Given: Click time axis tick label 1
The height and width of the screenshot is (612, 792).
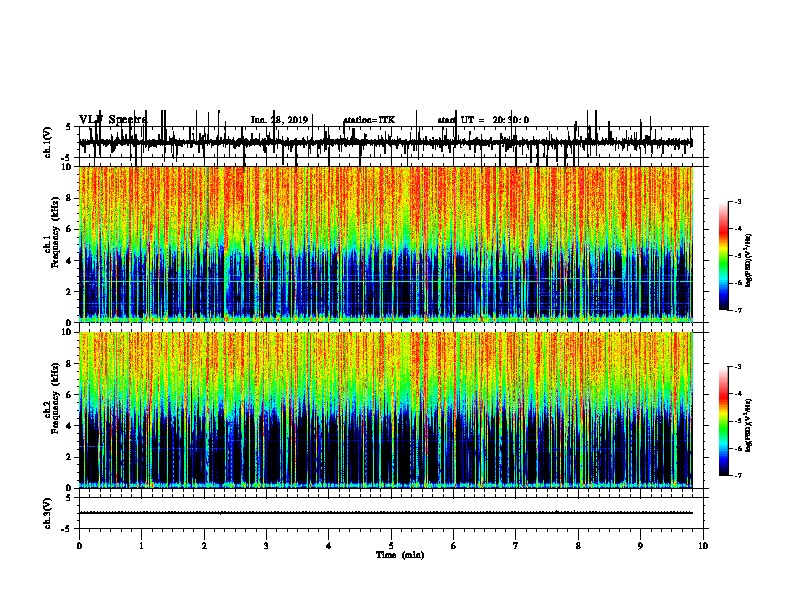Looking at the screenshot, I should click(142, 546).
